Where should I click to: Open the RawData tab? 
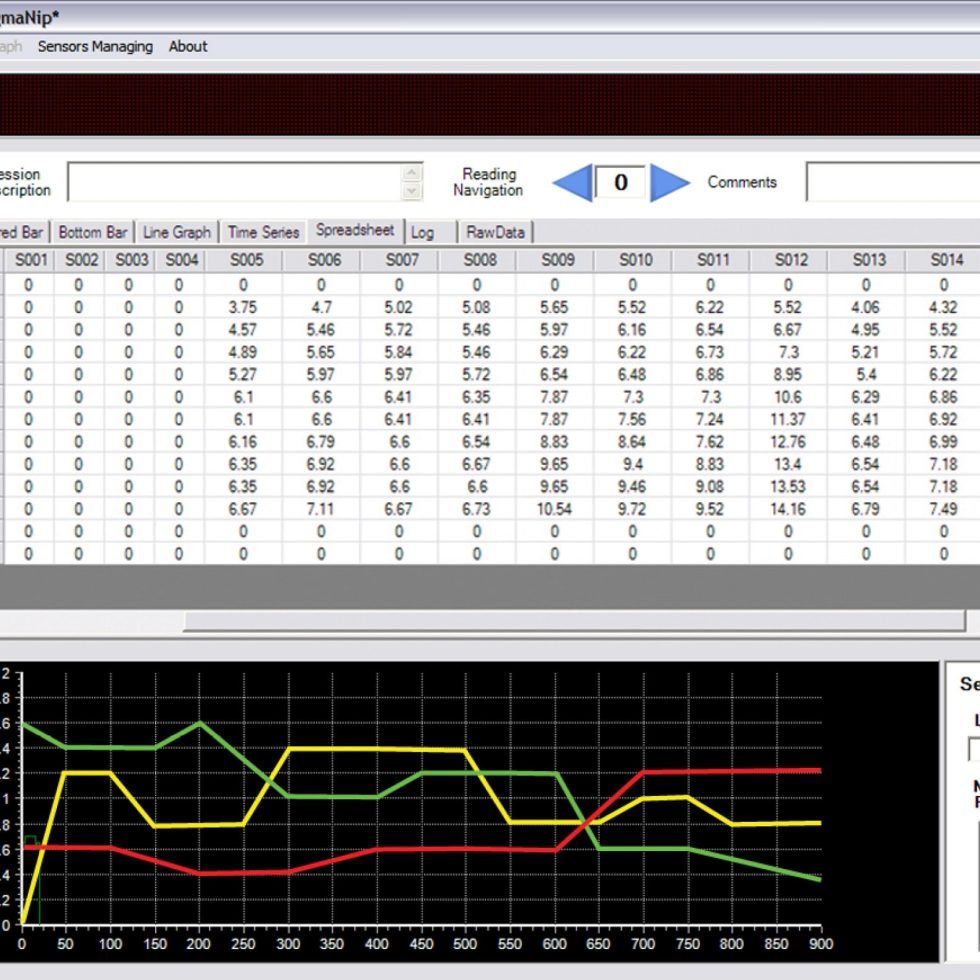point(496,232)
